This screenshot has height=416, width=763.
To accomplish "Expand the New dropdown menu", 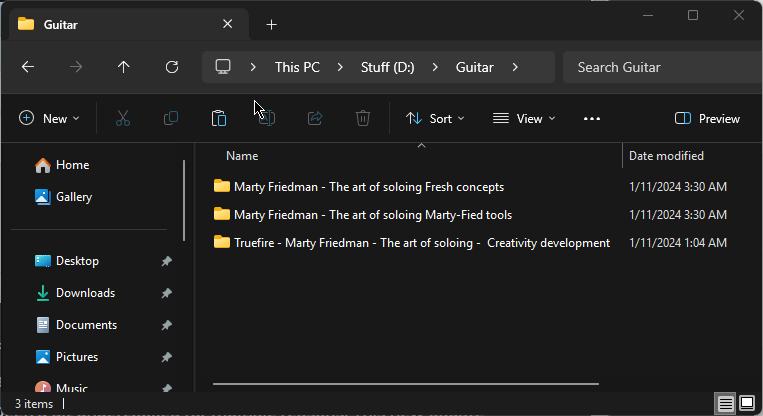I will click(49, 118).
